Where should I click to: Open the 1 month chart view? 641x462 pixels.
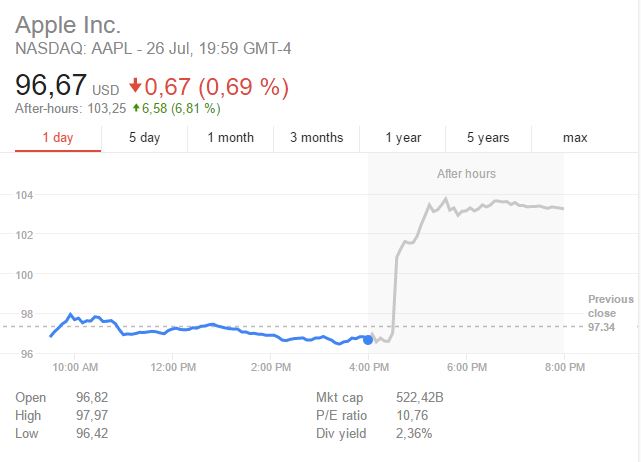pyautogui.click(x=230, y=137)
